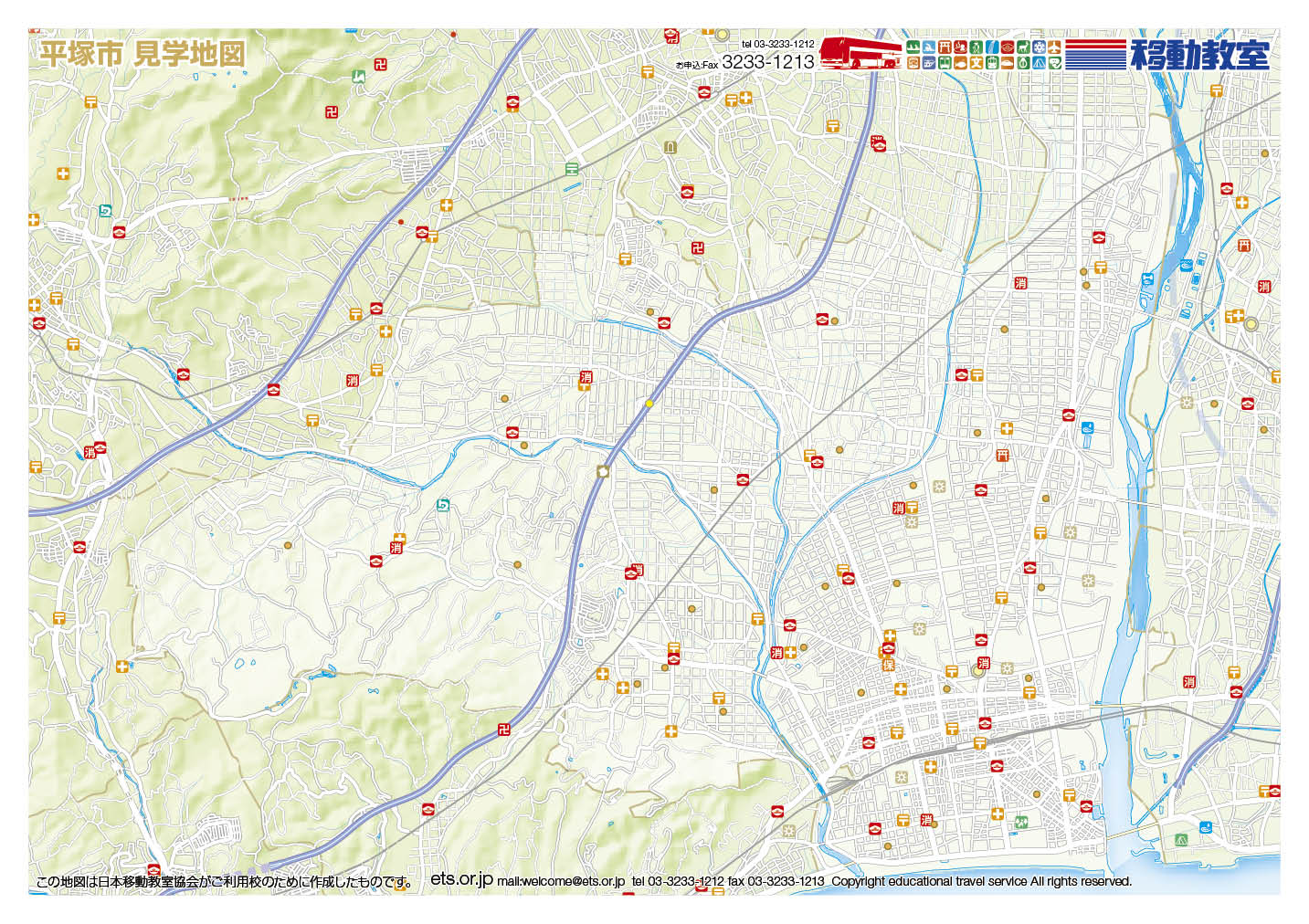Viewport: 1309px width, 924px height.
Task: Select the orange airplane icon in header legend
Action: (1054, 47)
